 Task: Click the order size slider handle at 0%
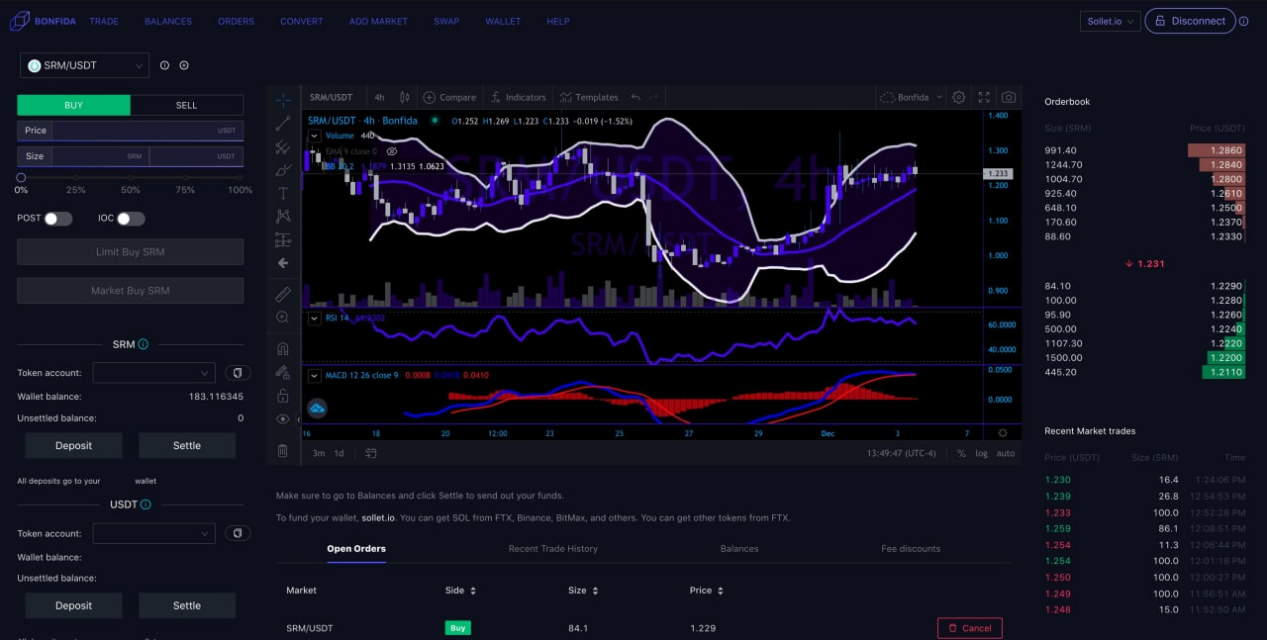pos(21,178)
